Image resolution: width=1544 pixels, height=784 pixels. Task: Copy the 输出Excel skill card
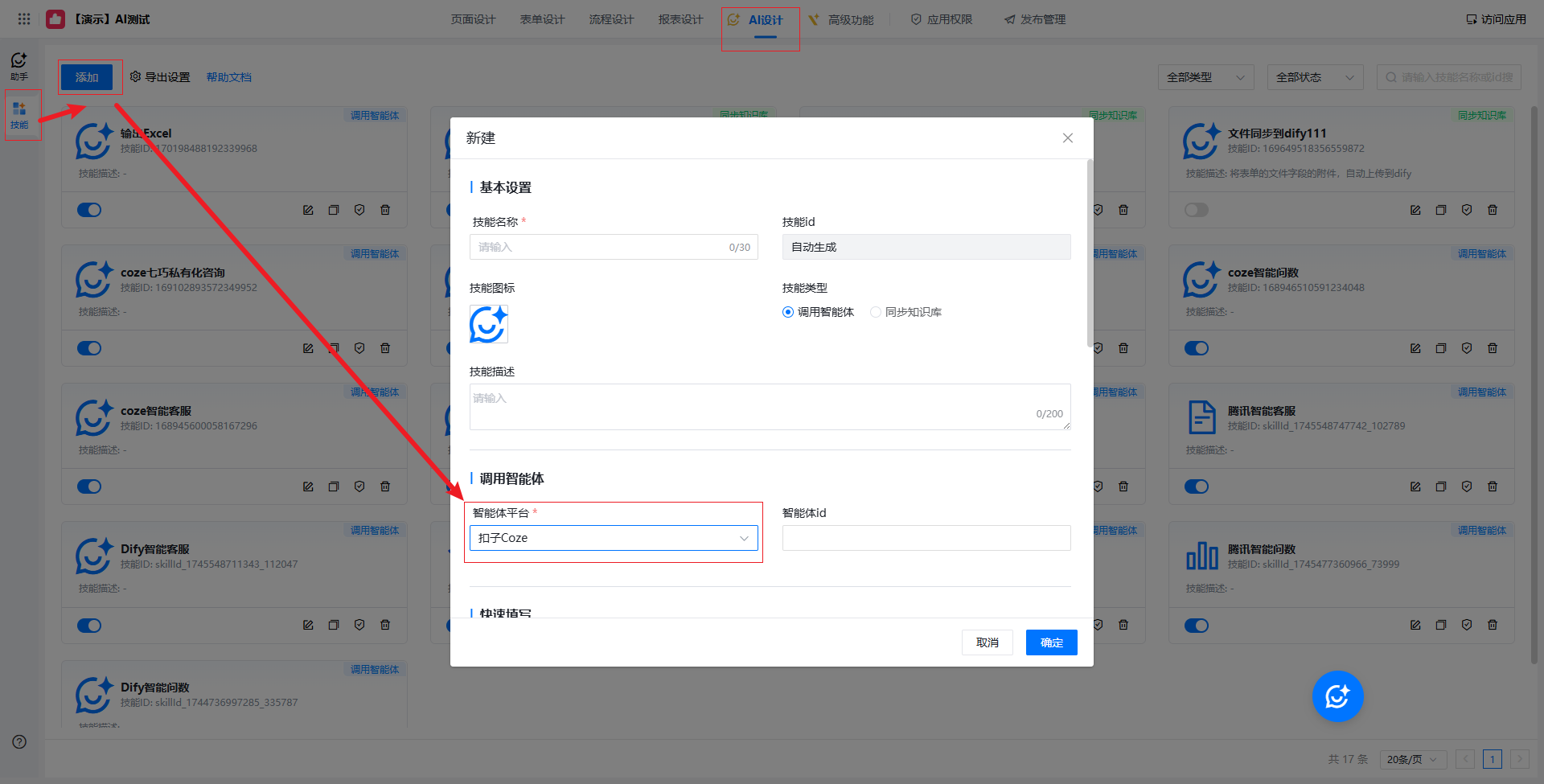coord(334,210)
